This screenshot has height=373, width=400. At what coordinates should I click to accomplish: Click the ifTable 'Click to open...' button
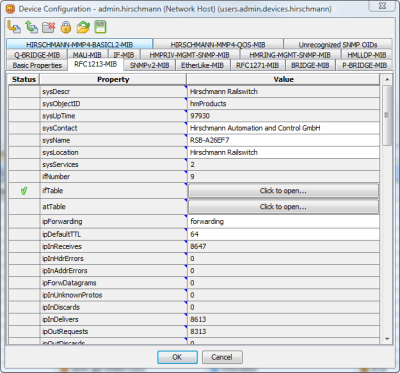(283, 191)
